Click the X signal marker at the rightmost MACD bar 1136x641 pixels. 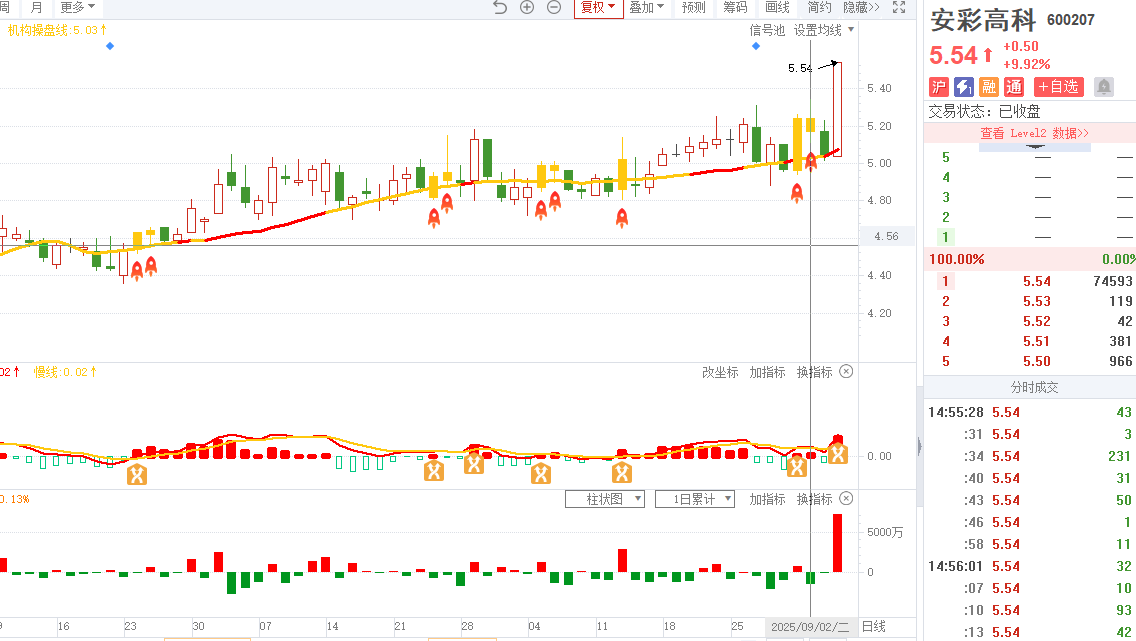pos(838,454)
